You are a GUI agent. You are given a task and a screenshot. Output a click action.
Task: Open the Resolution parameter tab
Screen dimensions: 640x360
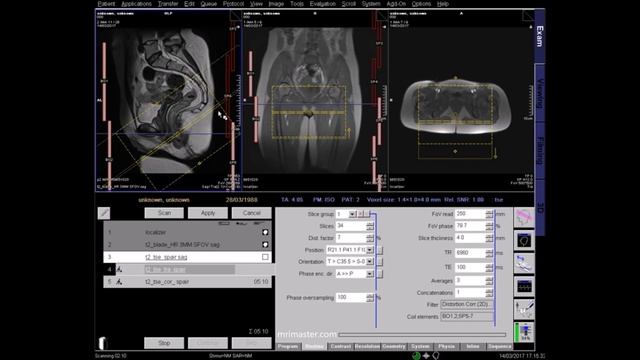coord(367,347)
